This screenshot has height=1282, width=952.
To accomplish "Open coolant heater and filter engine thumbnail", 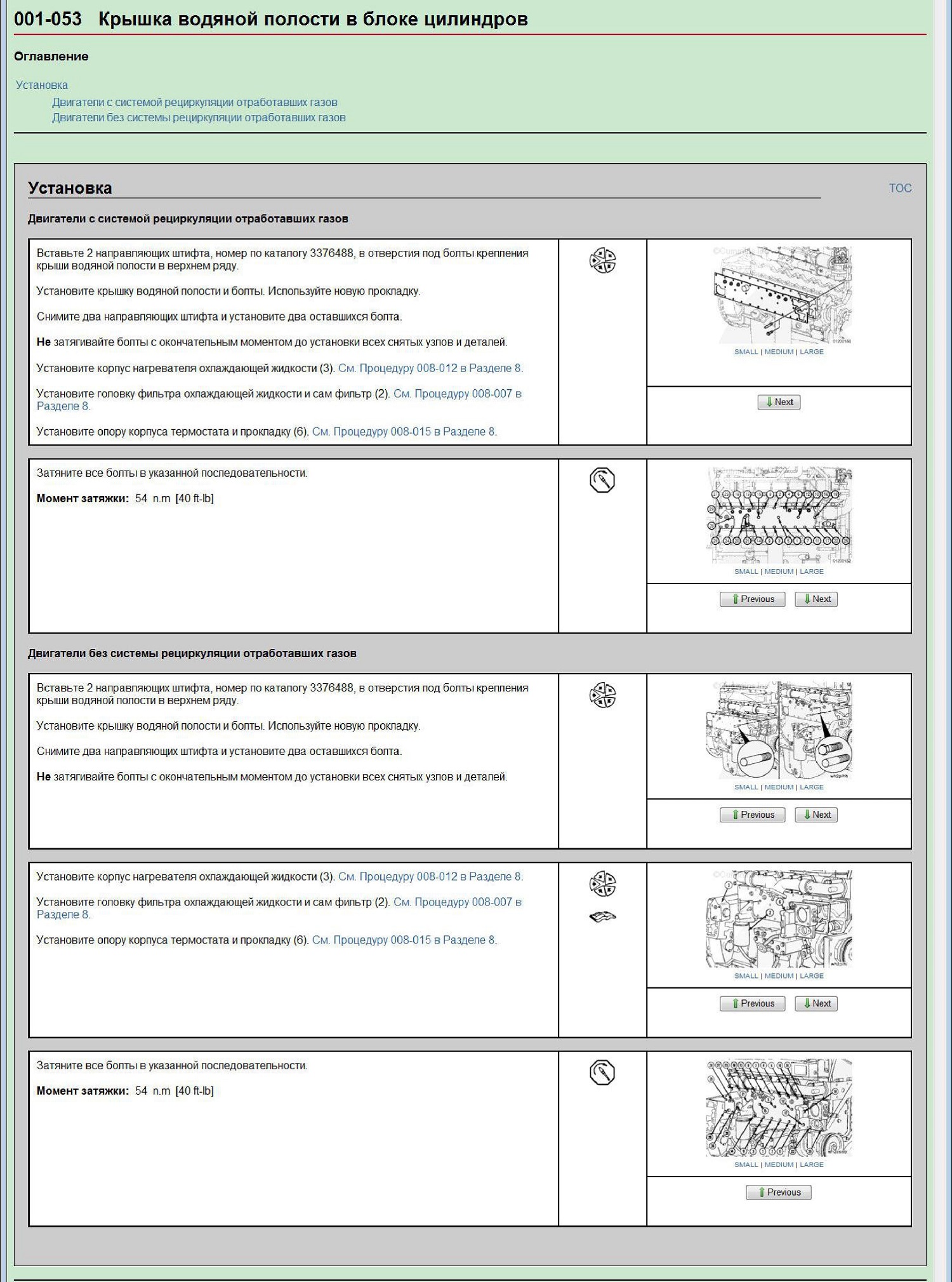I will pyautogui.click(x=779, y=919).
